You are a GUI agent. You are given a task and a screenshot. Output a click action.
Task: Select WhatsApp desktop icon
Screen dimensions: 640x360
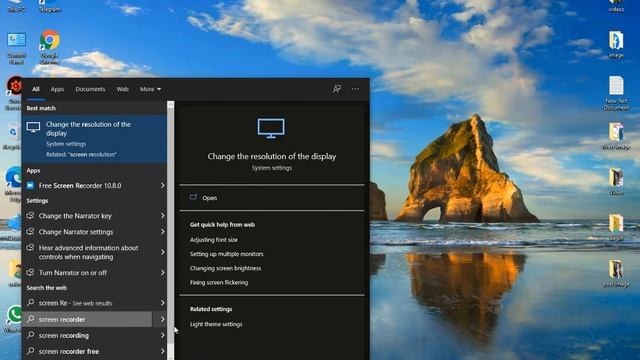click(15, 318)
